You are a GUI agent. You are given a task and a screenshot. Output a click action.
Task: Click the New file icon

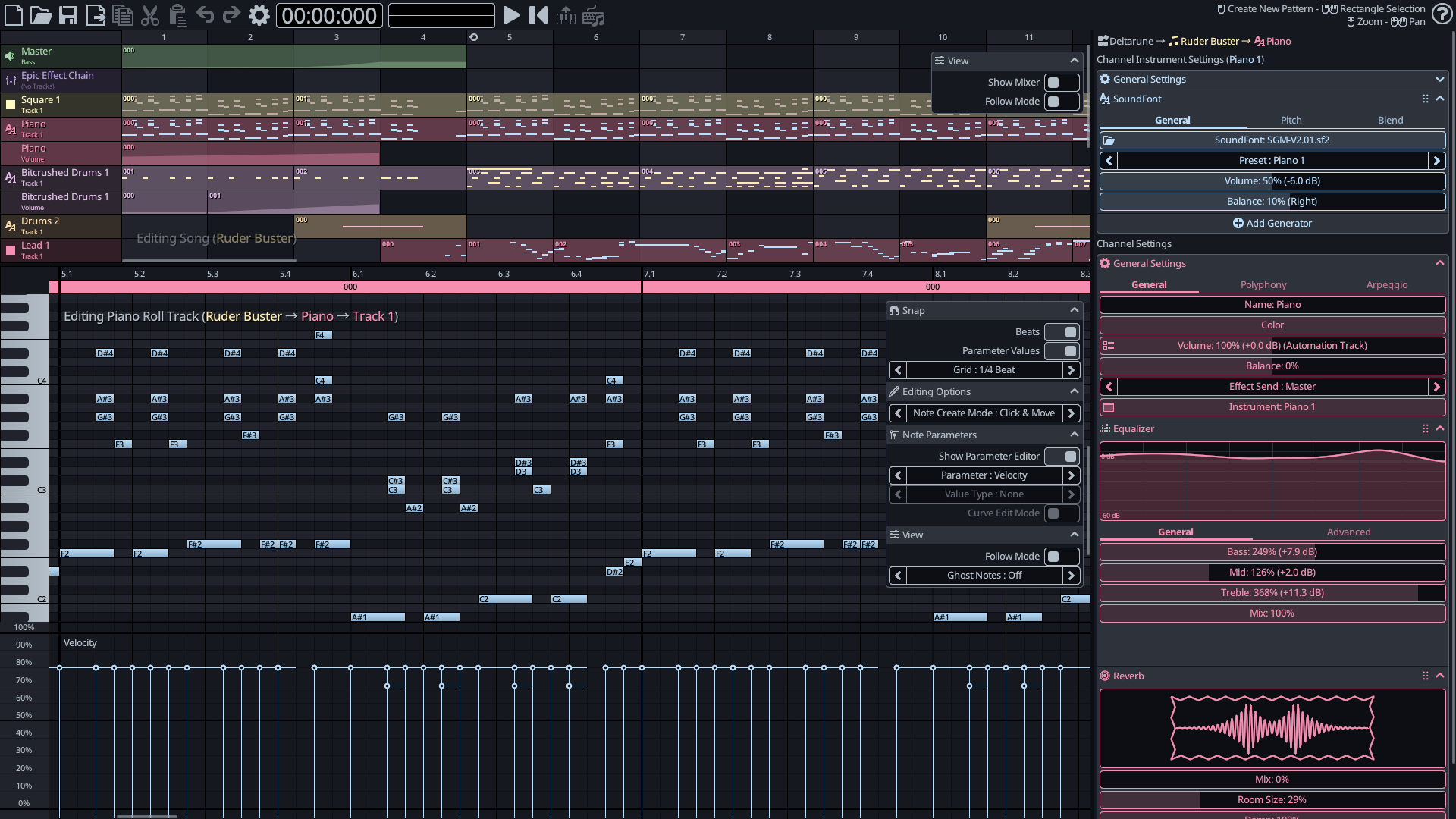pos(14,15)
